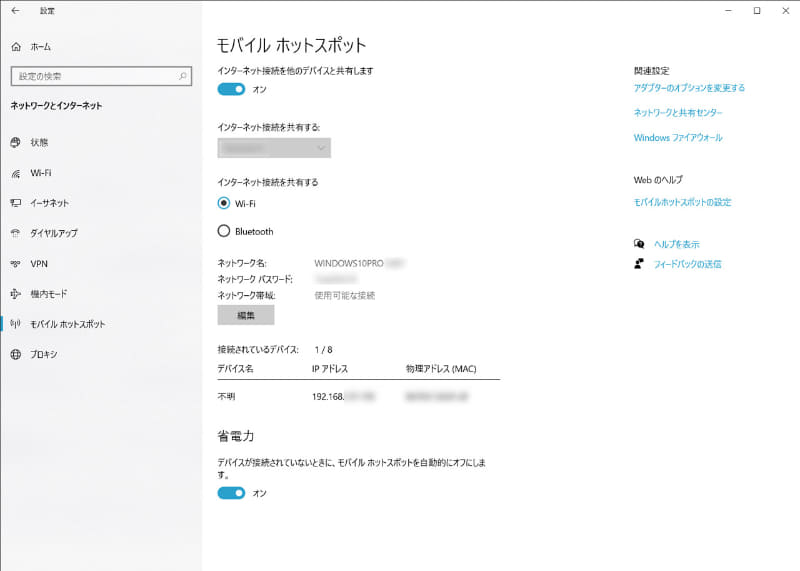Screen dimensions: 800x571
Task: Click the プロキシ globe icon
Action: [x=16, y=354]
